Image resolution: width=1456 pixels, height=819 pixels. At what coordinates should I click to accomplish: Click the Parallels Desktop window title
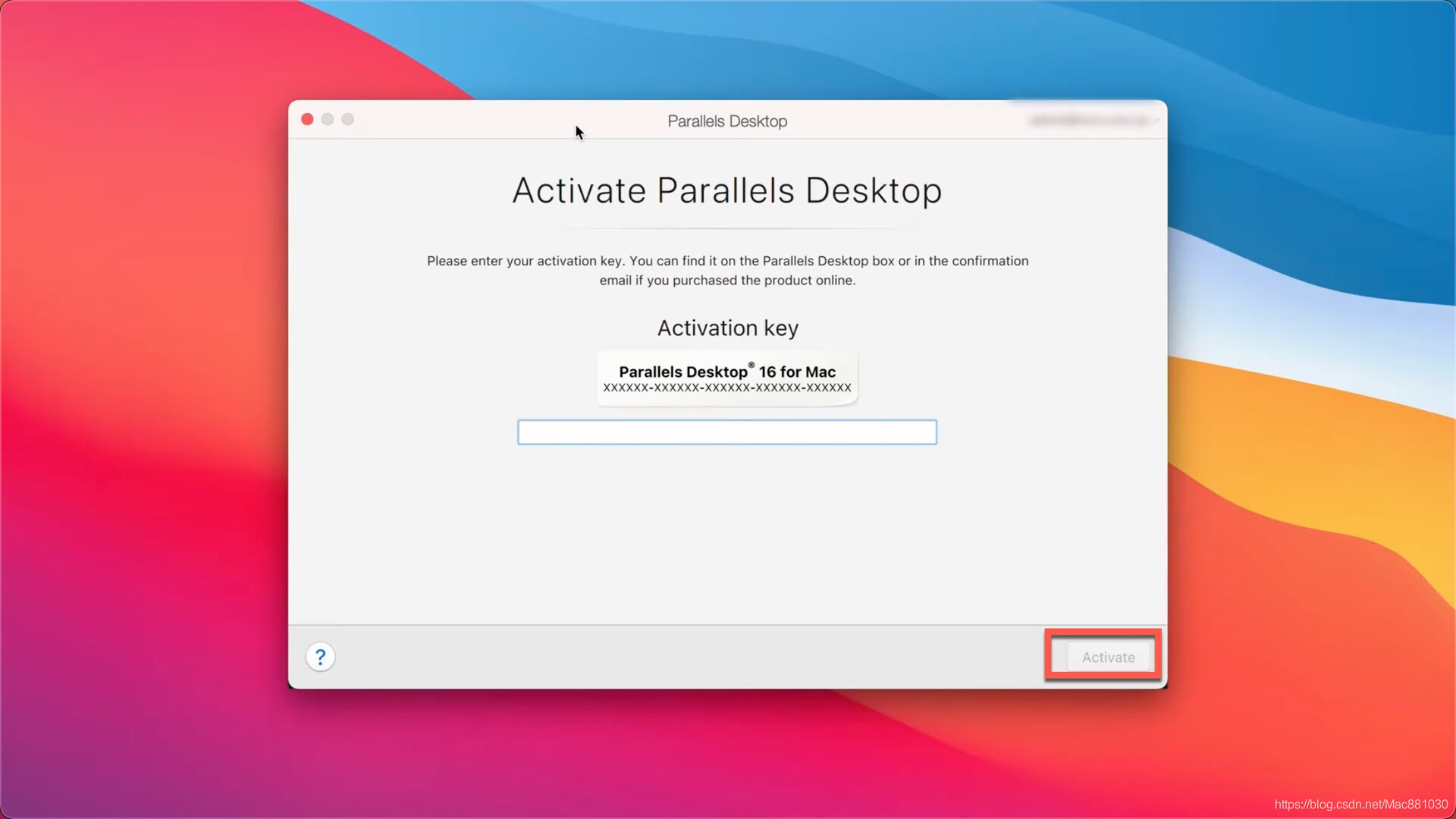click(726, 121)
